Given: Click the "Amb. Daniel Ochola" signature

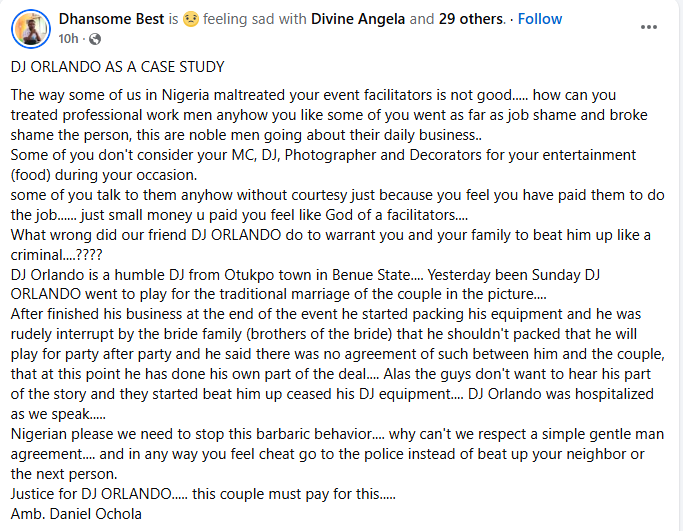Looking at the screenshot, I should [x=76, y=514].
